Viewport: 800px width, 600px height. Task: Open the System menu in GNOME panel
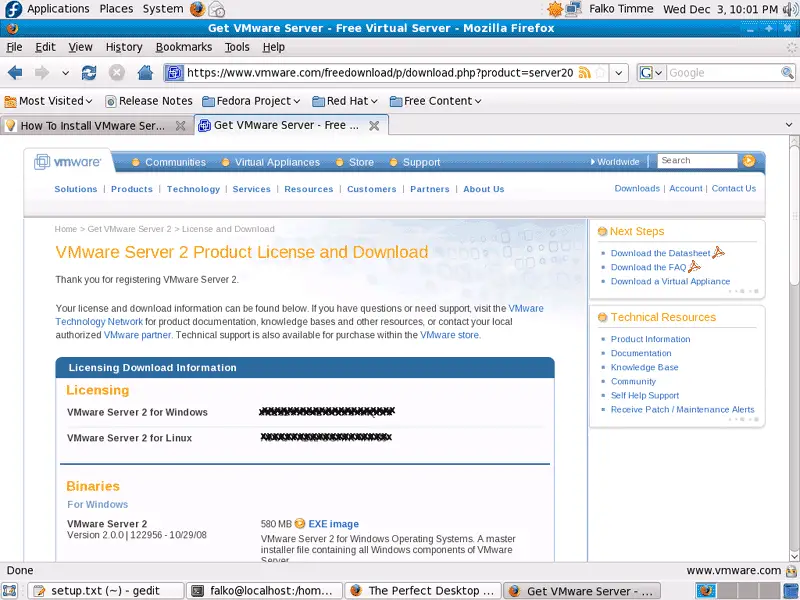pyautogui.click(x=163, y=9)
